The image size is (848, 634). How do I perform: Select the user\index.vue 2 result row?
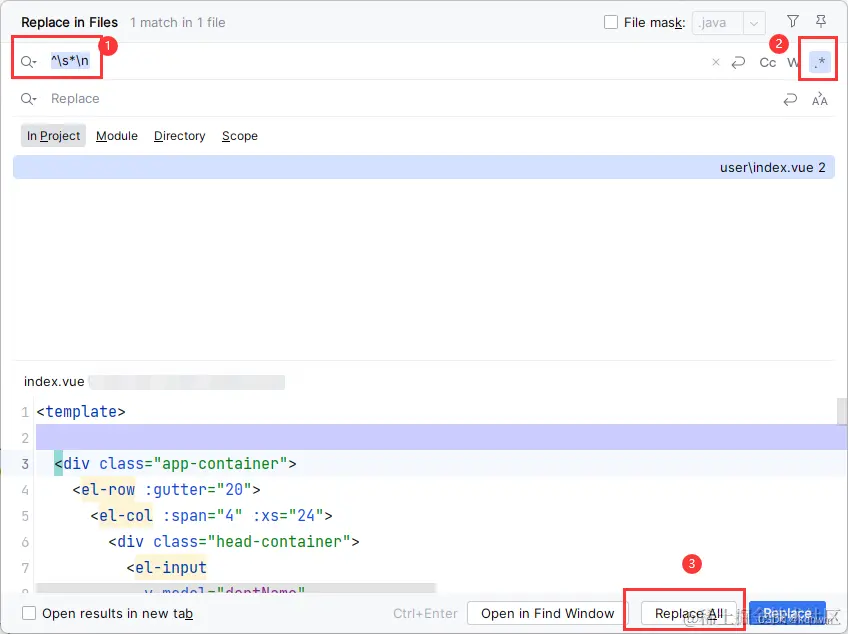(424, 167)
